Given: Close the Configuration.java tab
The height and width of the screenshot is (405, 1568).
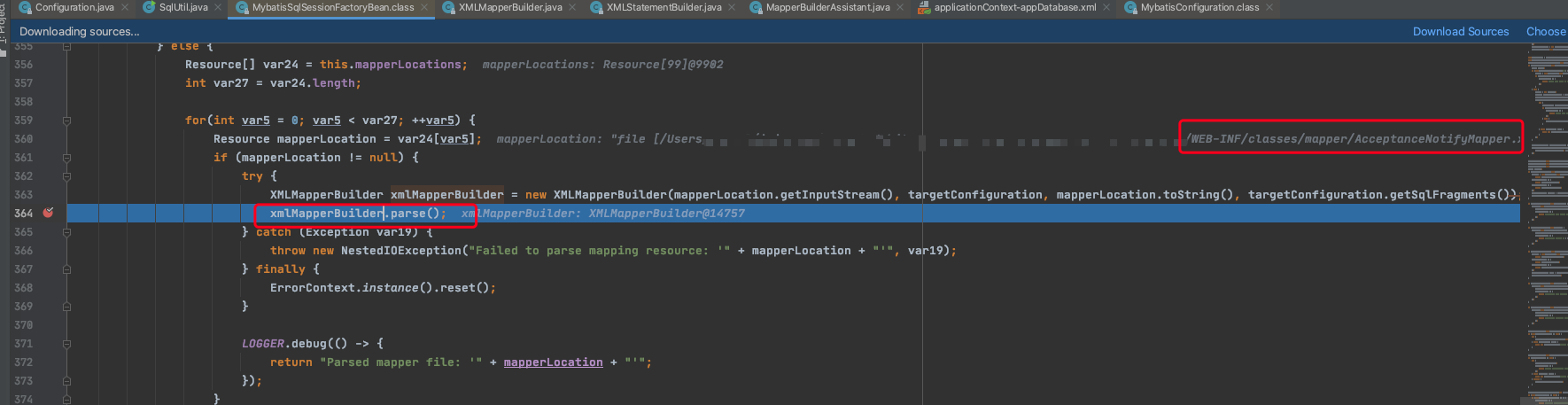Looking at the screenshot, I should [x=125, y=7].
